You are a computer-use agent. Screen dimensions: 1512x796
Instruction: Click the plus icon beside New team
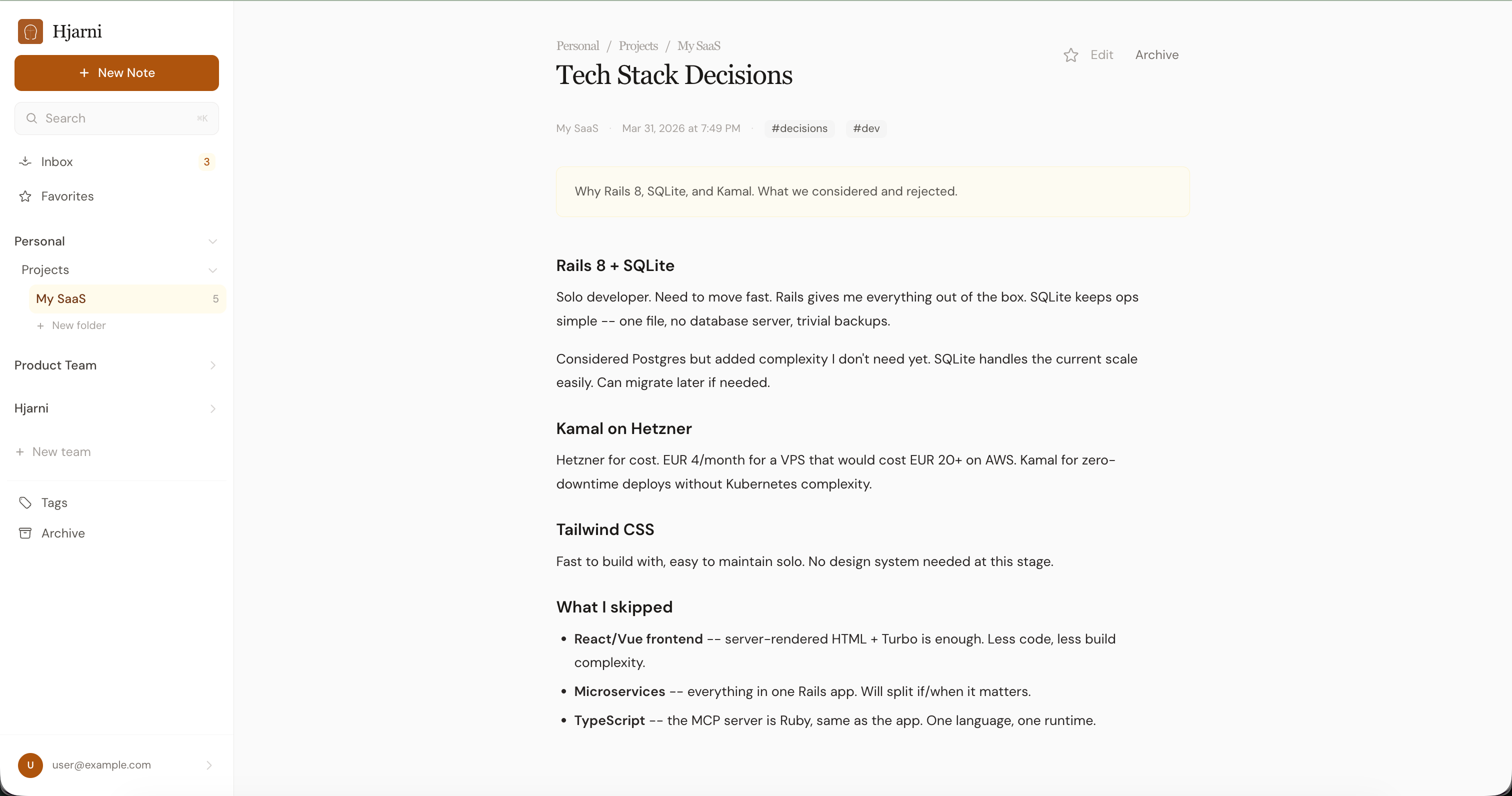coord(20,452)
